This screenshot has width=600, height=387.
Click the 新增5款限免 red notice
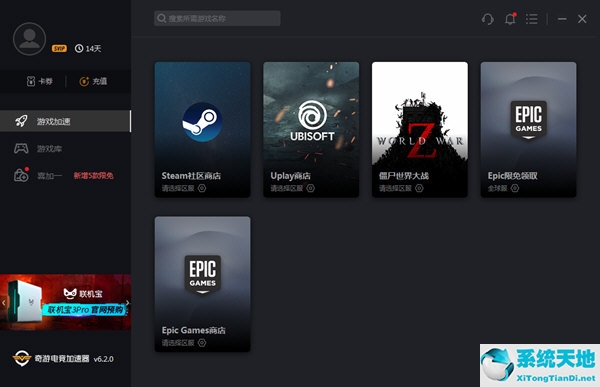coord(93,176)
